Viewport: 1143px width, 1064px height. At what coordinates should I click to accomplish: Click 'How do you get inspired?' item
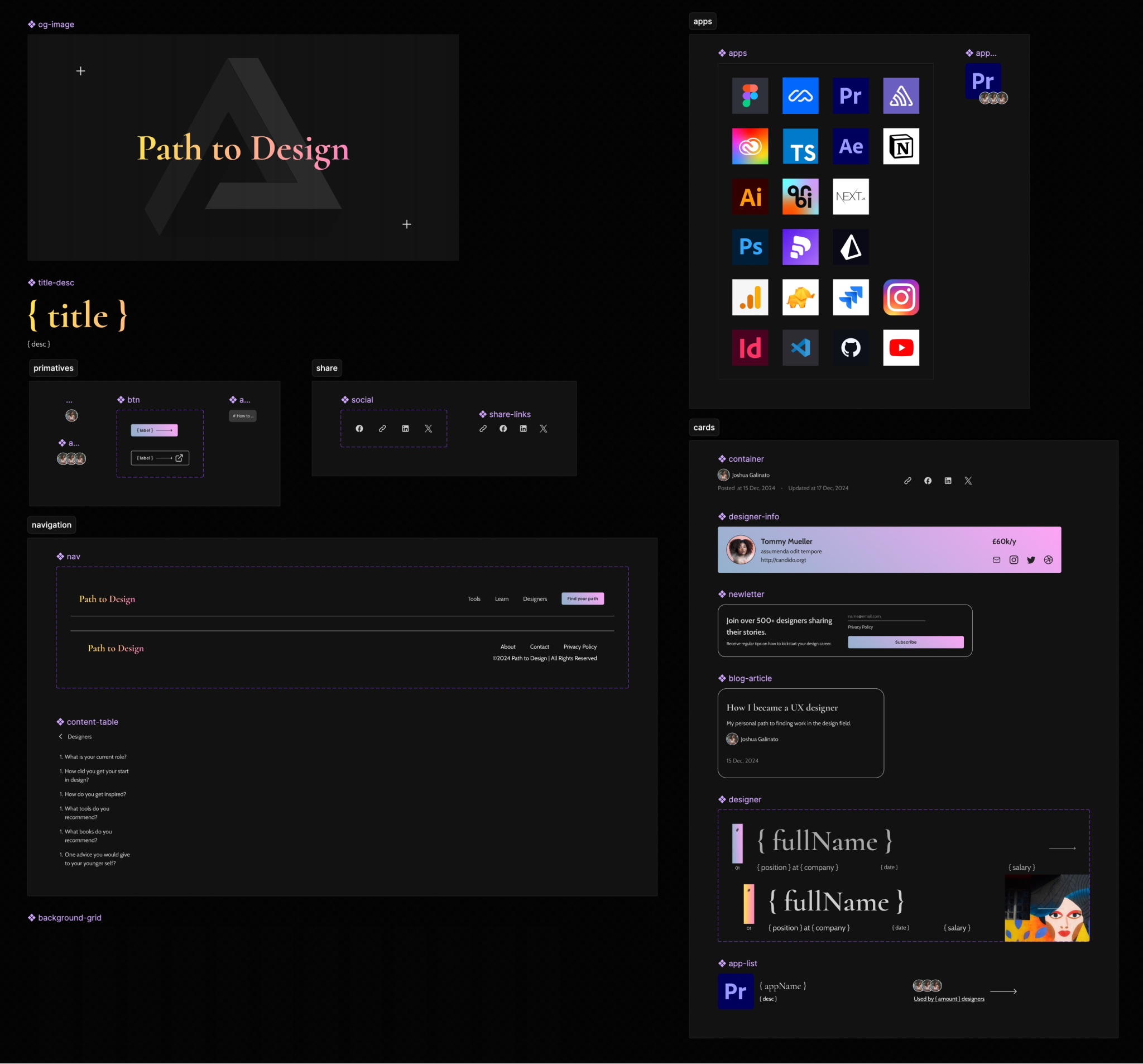(x=93, y=794)
